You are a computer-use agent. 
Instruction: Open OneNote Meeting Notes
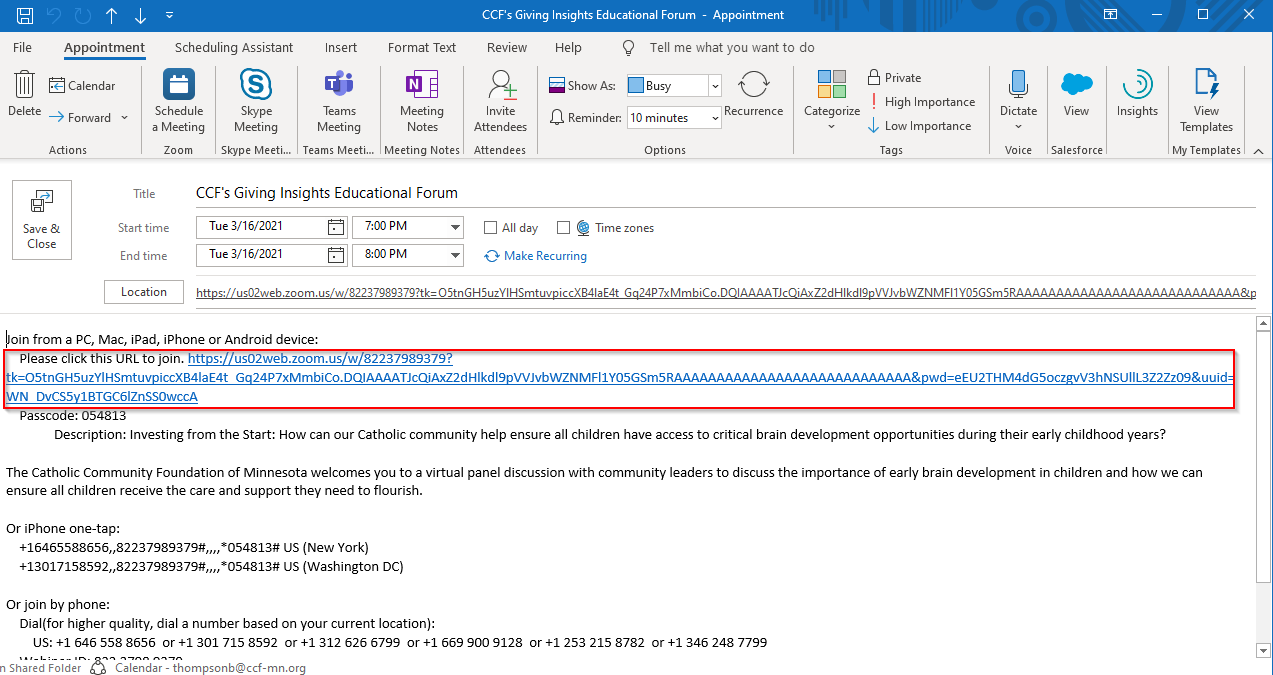point(422,101)
